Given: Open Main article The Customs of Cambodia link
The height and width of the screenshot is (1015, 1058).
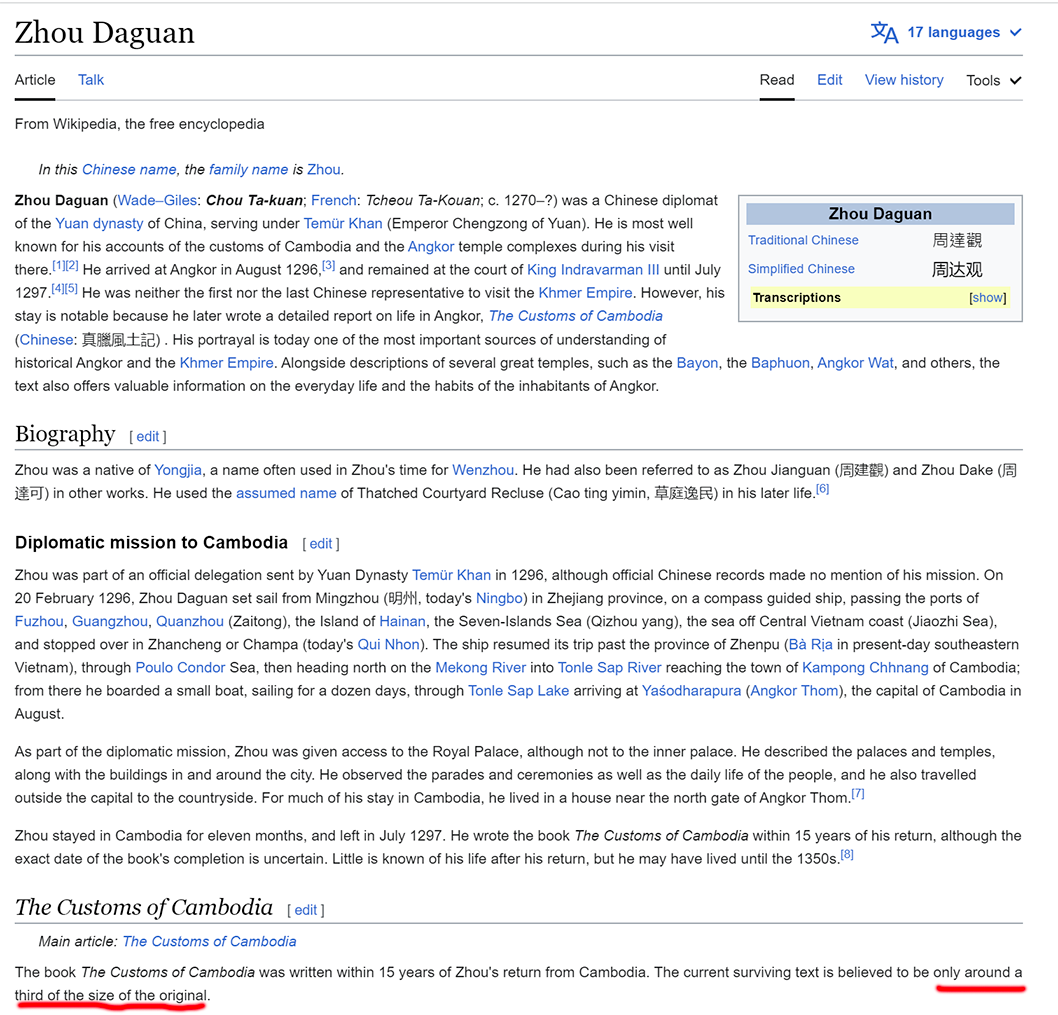Looking at the screenshot, I should tap(209, 941).
